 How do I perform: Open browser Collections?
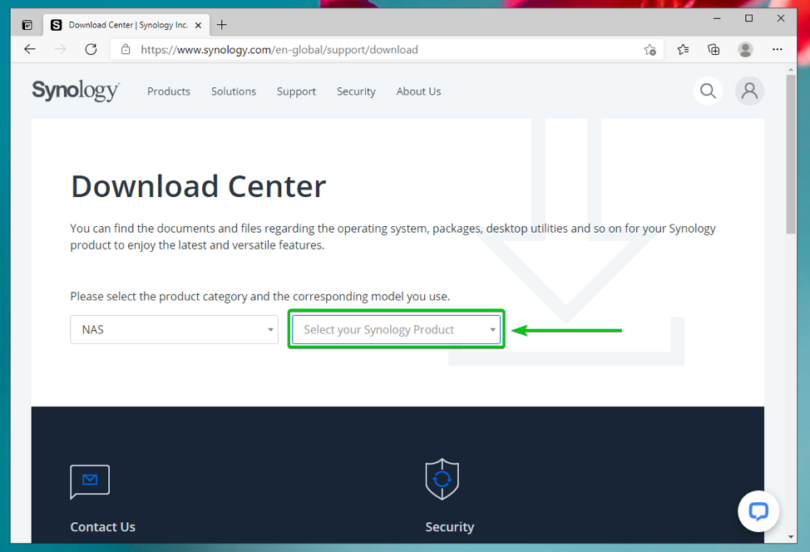pos(713,50)
